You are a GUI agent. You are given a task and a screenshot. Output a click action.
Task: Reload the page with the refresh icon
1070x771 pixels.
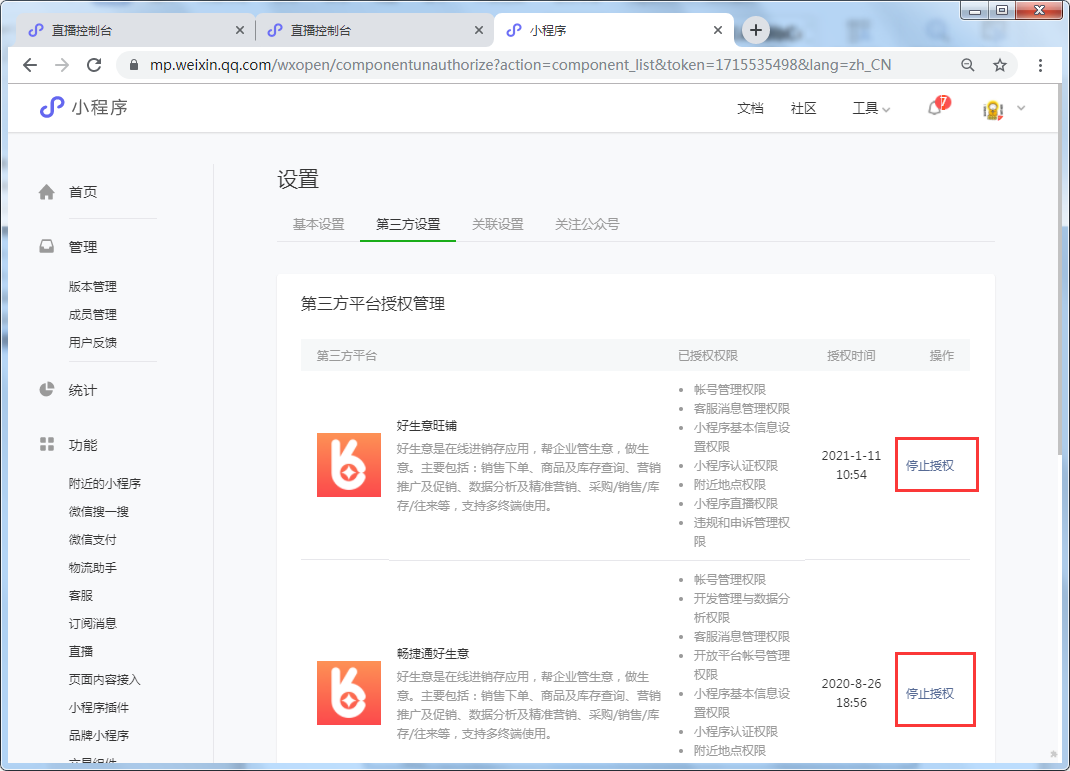tap(94, 65)
